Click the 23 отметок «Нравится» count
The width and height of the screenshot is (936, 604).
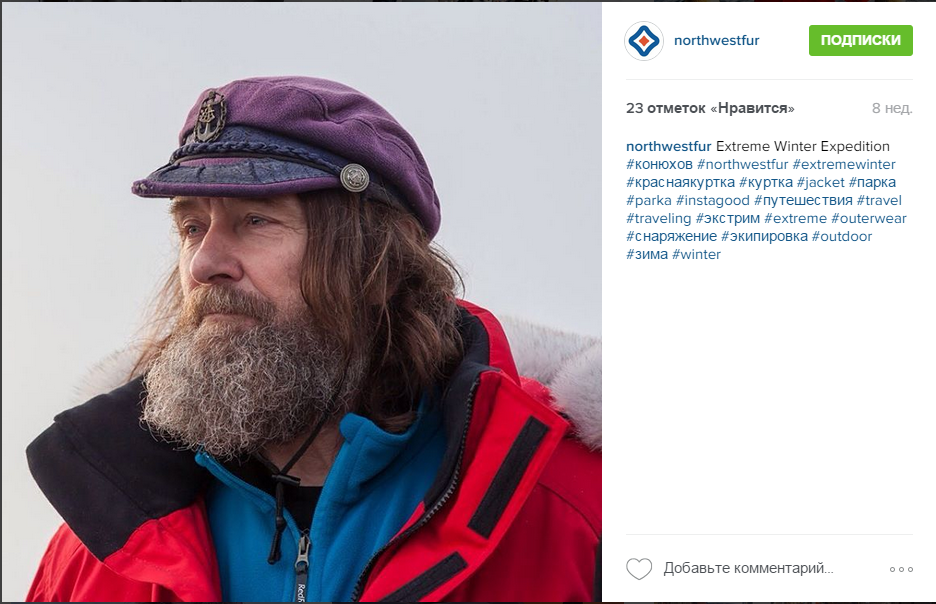tap(710, 108)
